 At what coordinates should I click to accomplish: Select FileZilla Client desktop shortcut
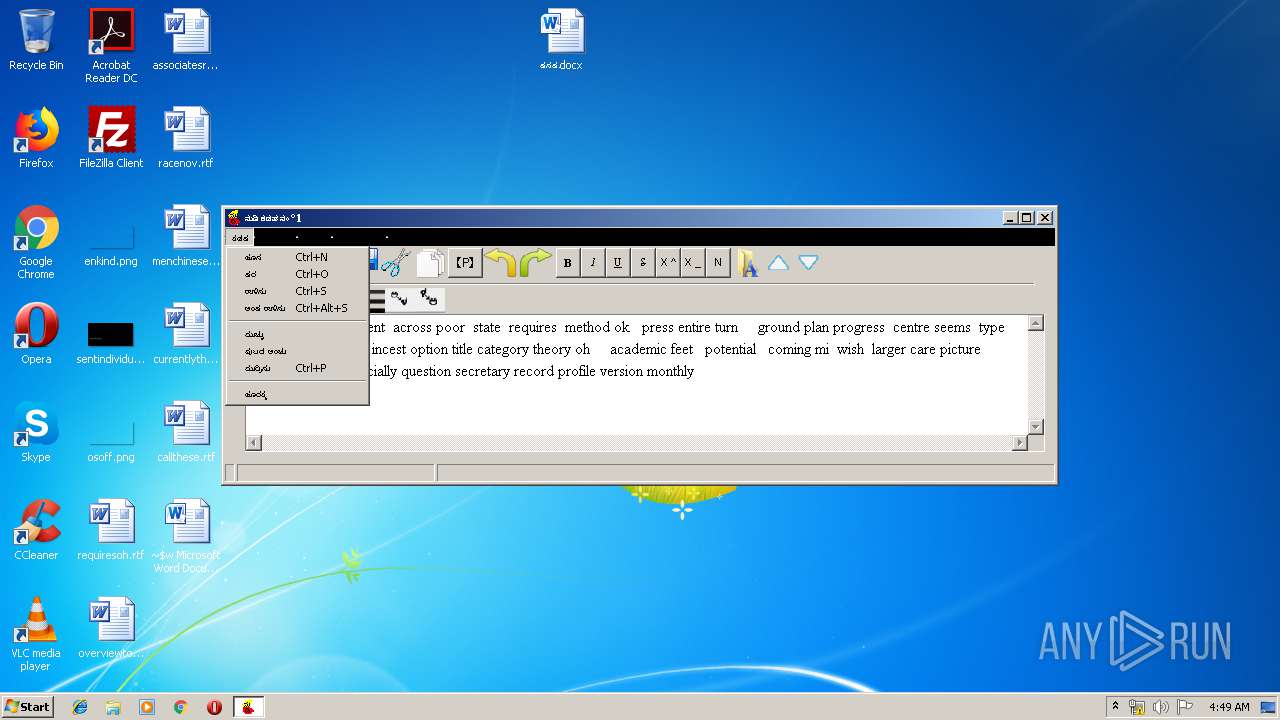click(111, 138)
